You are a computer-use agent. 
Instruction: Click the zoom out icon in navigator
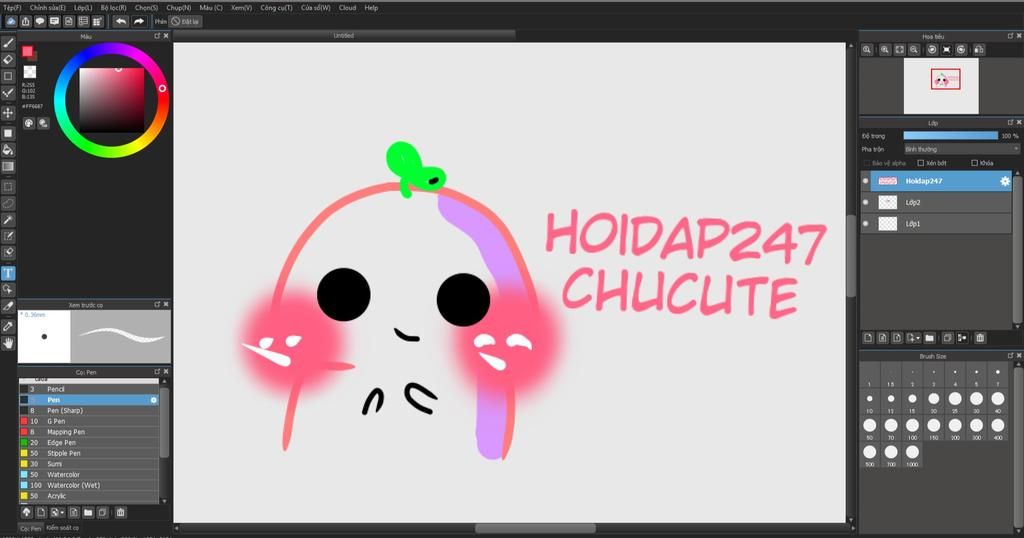point(914,50)
